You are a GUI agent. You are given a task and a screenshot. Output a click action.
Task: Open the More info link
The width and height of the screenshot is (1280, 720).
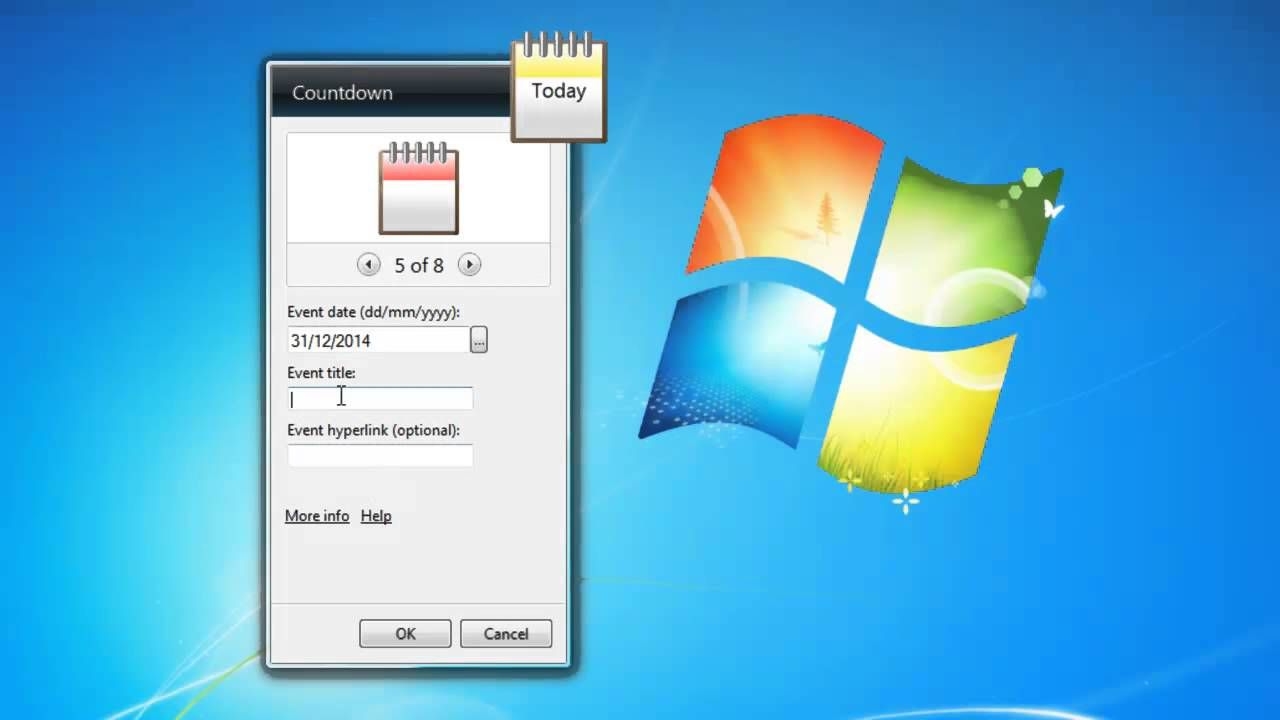[317, 516]
